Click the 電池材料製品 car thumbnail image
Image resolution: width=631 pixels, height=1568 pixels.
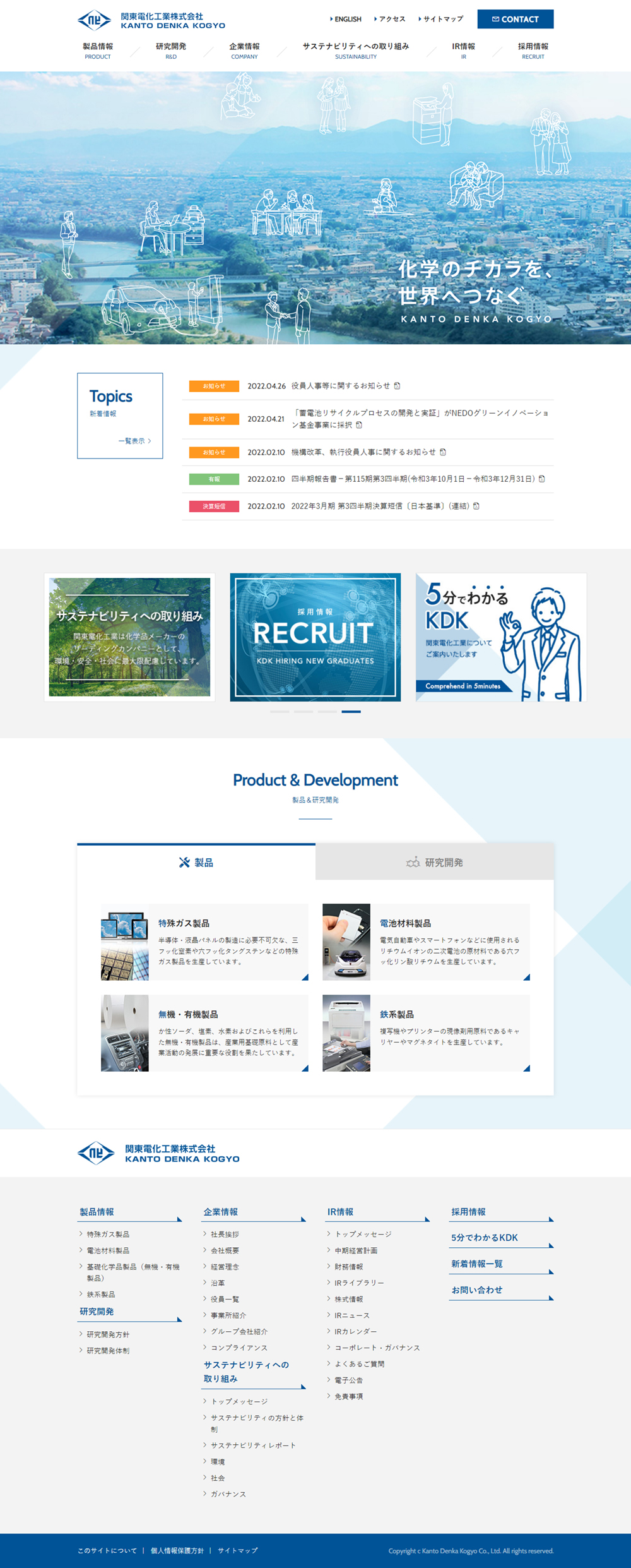tap(346, 942)
